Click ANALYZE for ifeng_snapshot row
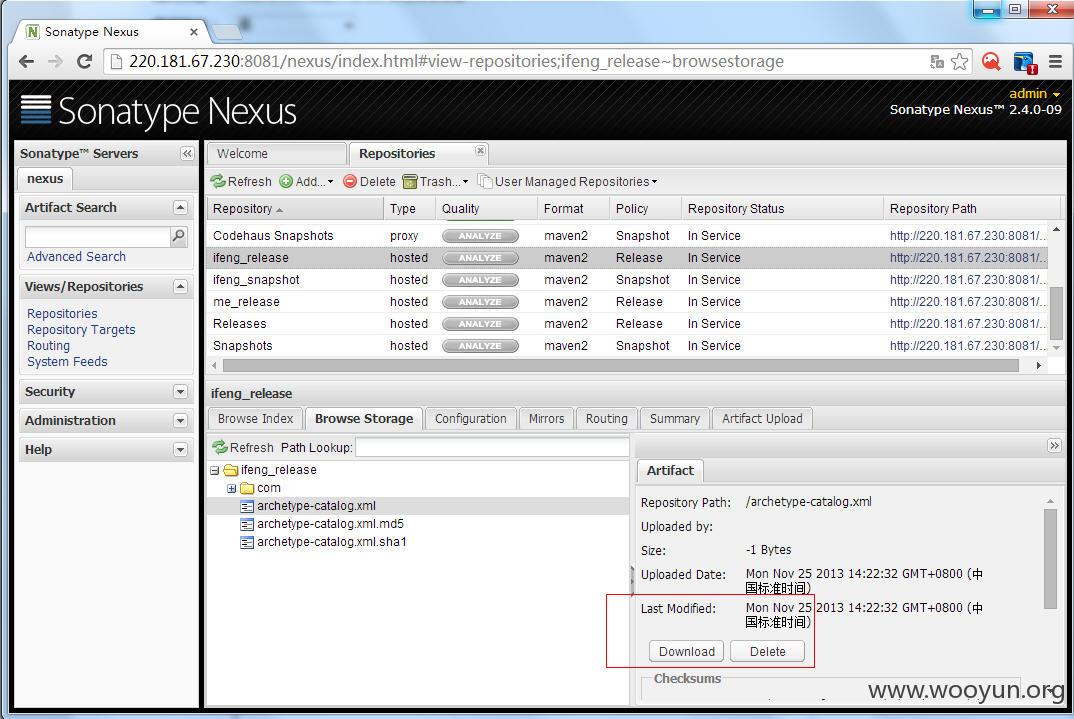Image resolution: width=1074 pixels, height=719 pixels. click(480, 279)
